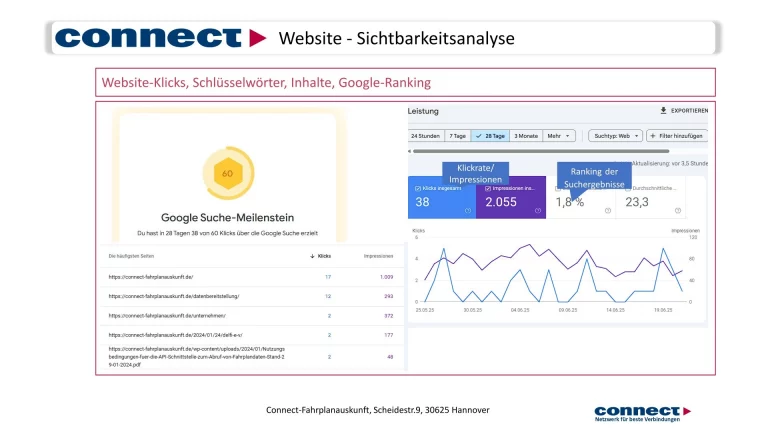Select the 28 Tage range tab

tap(490, 136)
